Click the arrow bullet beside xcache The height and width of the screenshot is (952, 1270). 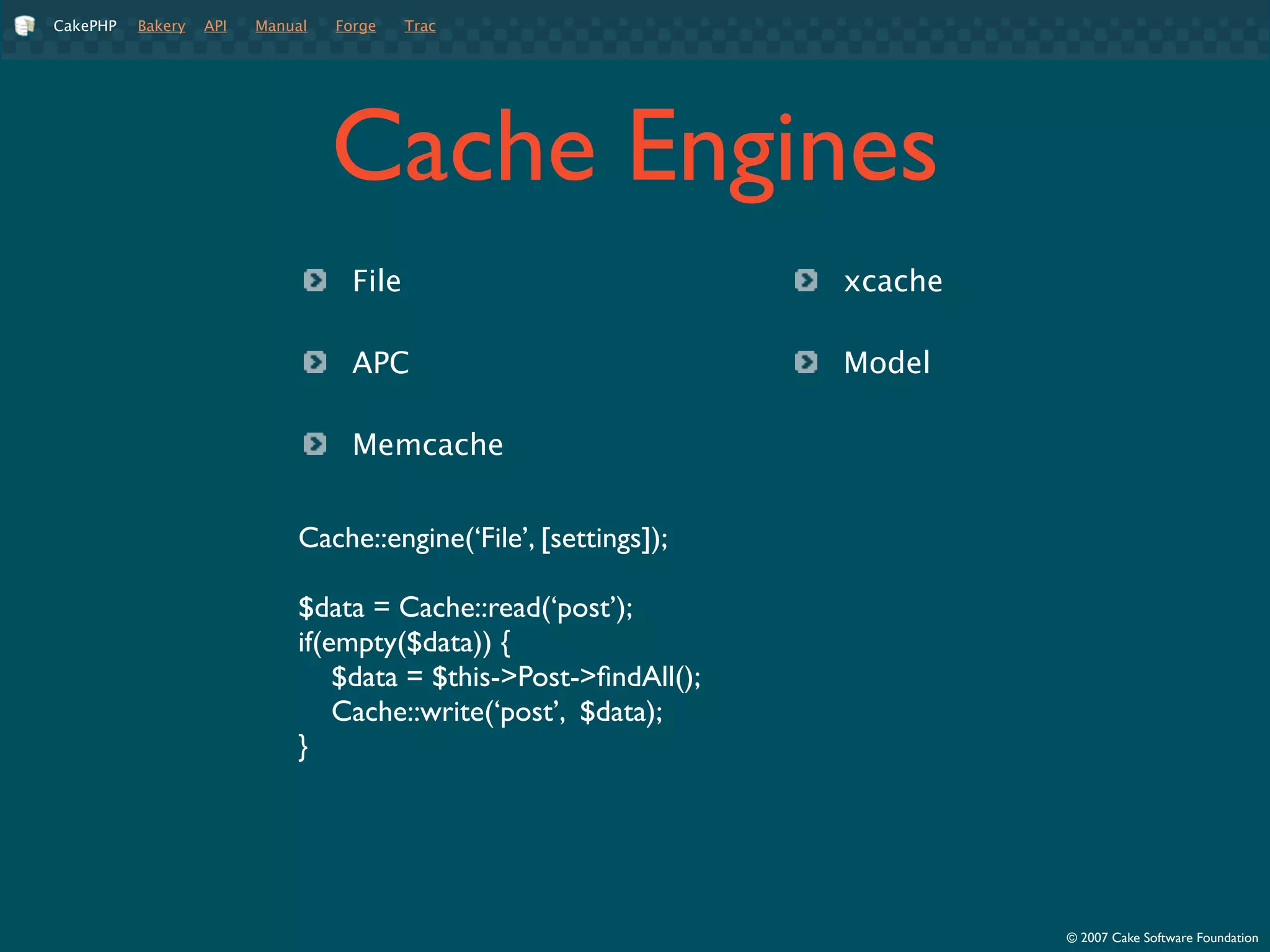[806, 280]
